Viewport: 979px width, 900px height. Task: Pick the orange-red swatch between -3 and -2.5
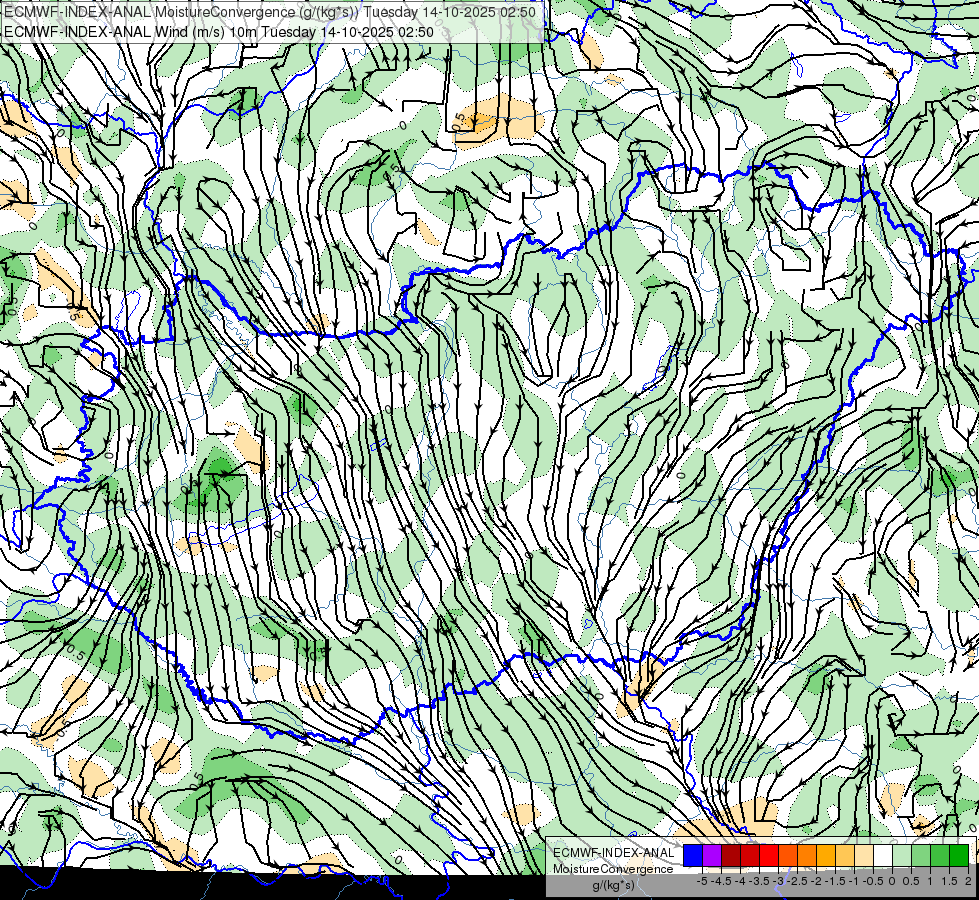(788, 855)
